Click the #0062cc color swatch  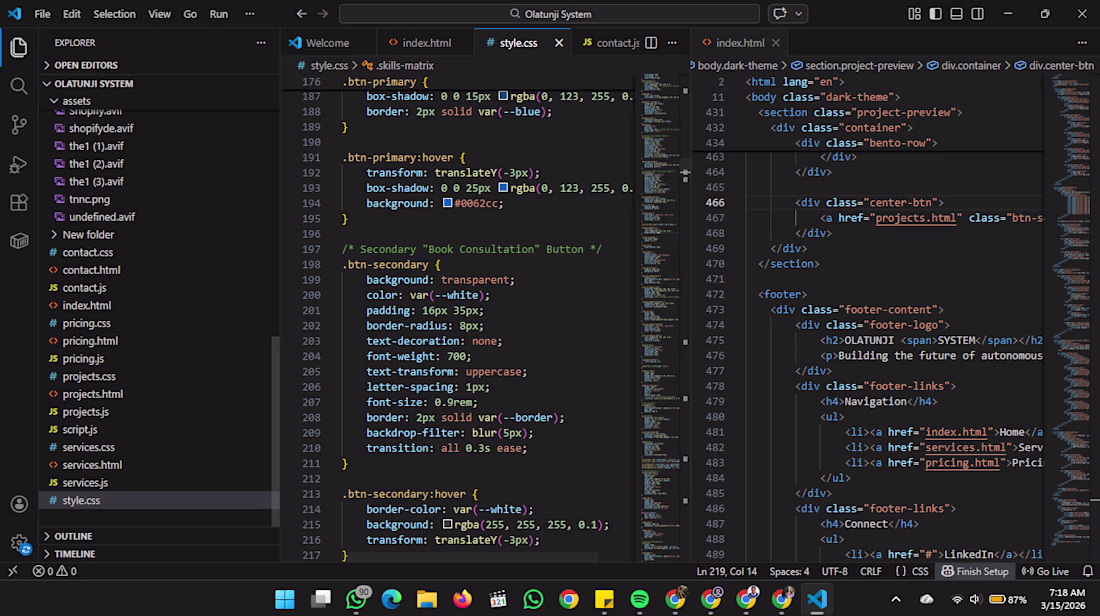pyautogui.click(x=447, y=203)
